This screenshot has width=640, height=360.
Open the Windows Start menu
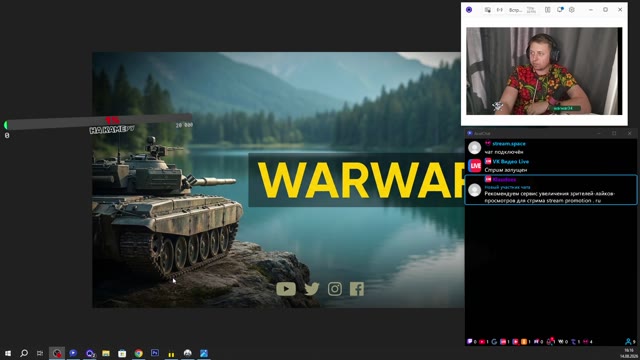tap(8, 353)
